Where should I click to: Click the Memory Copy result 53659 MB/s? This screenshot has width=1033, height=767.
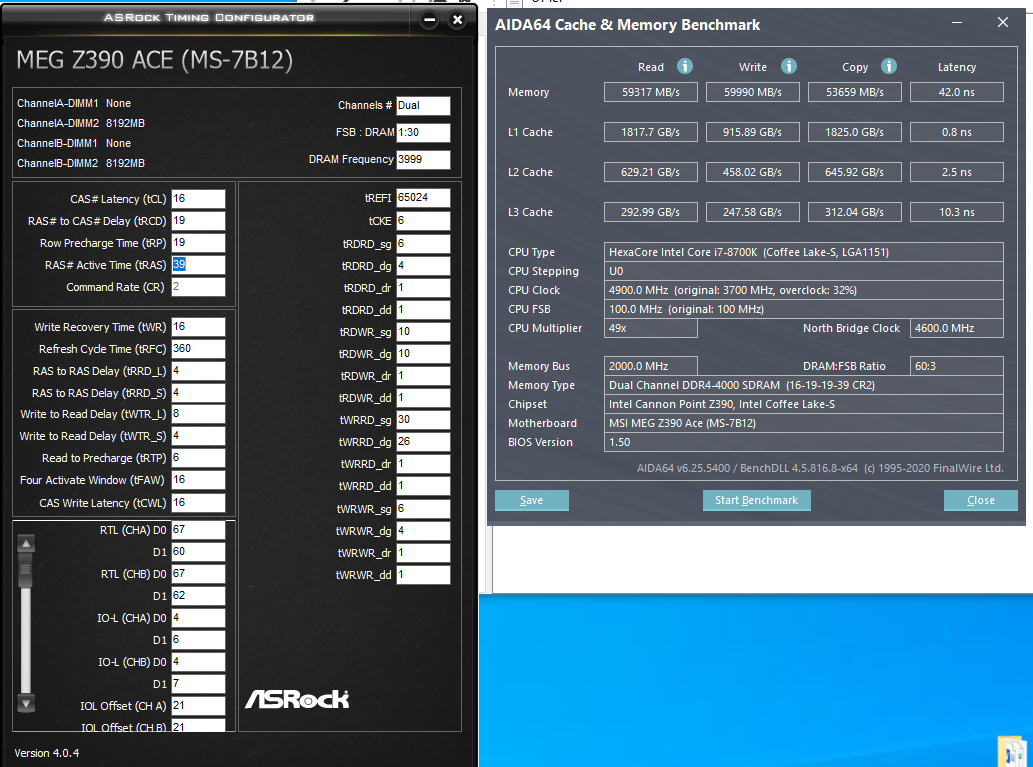pos(854,92)
